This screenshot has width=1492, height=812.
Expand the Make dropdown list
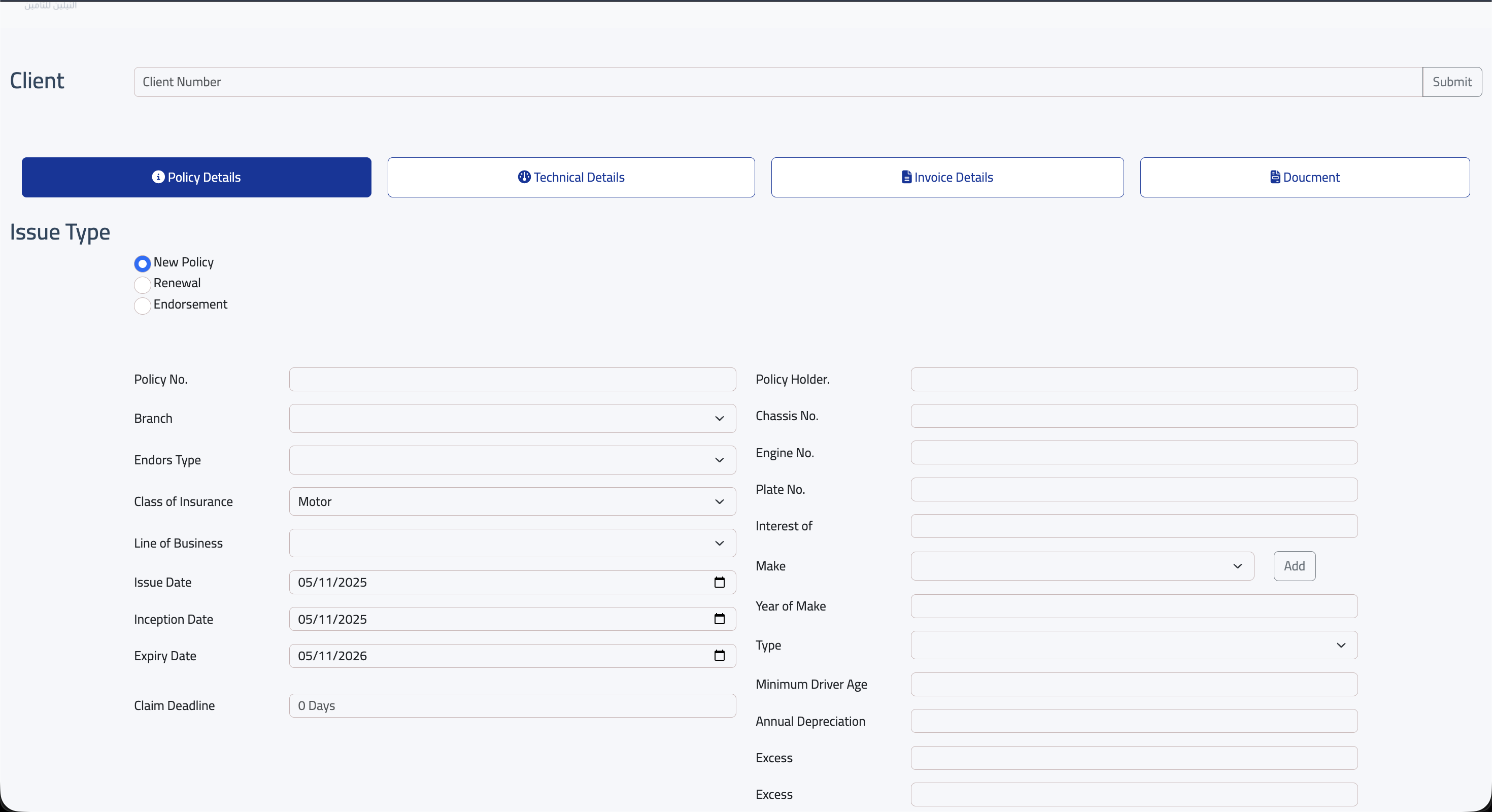pos(1081,566)
